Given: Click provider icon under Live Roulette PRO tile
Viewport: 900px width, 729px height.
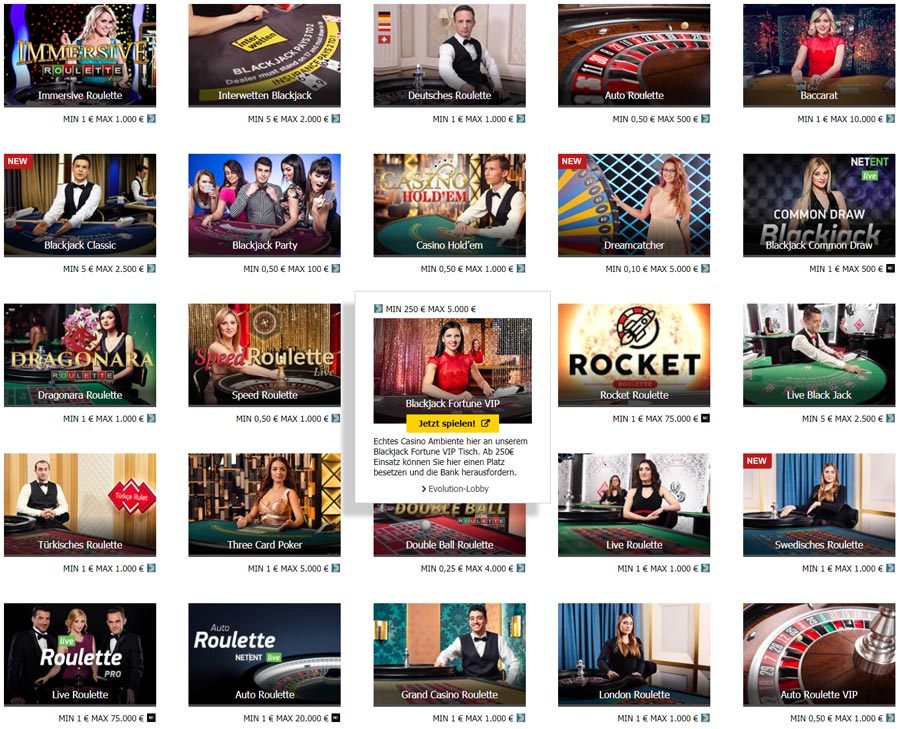Looking at the screenshot, I should tap(151, 718).
